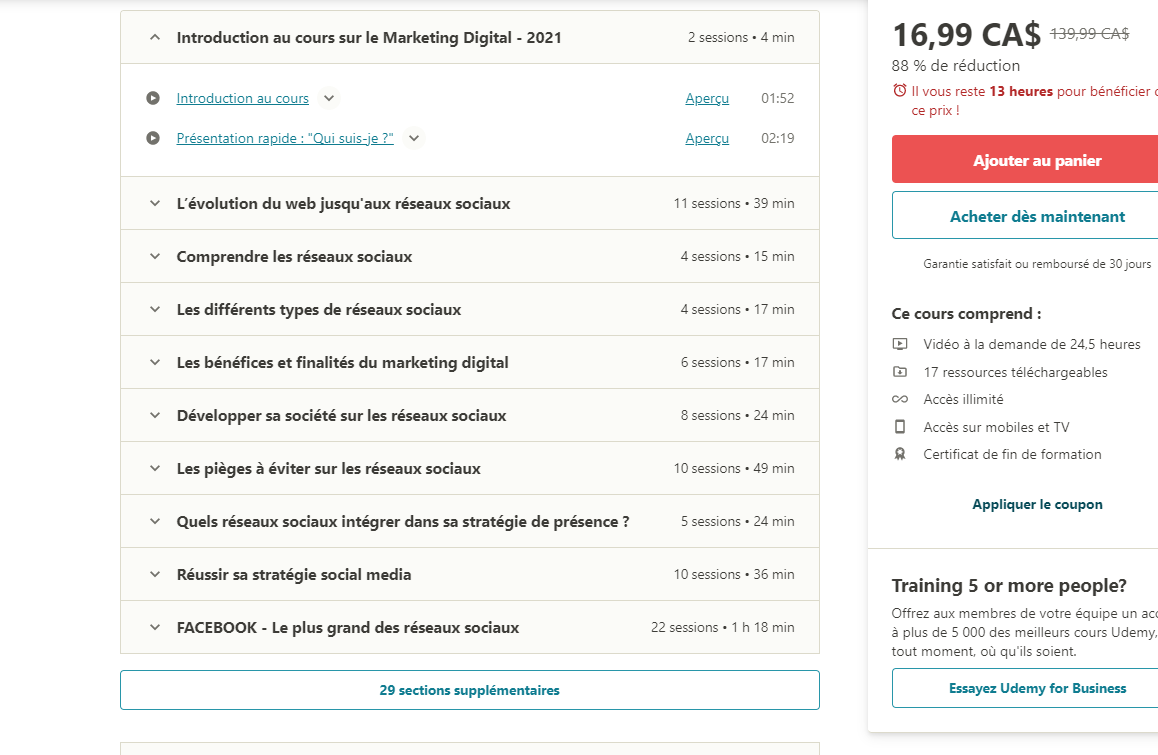This screenshot has width=1158, height=755.
Task: Collapse the Introduction au cours section
Action: pyautogui.click(x=155, y=37)
